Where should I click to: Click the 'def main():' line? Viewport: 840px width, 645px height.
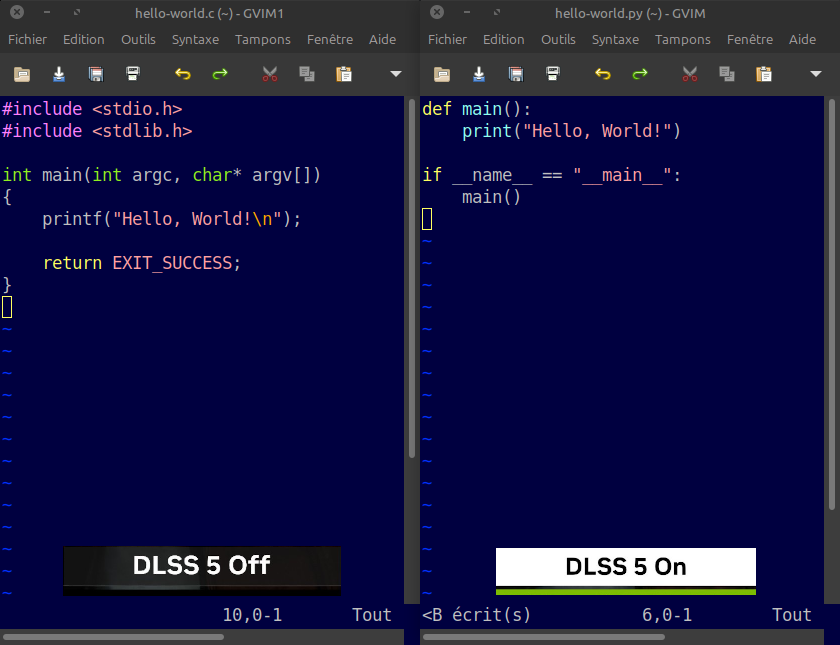[x=477, y=109]
